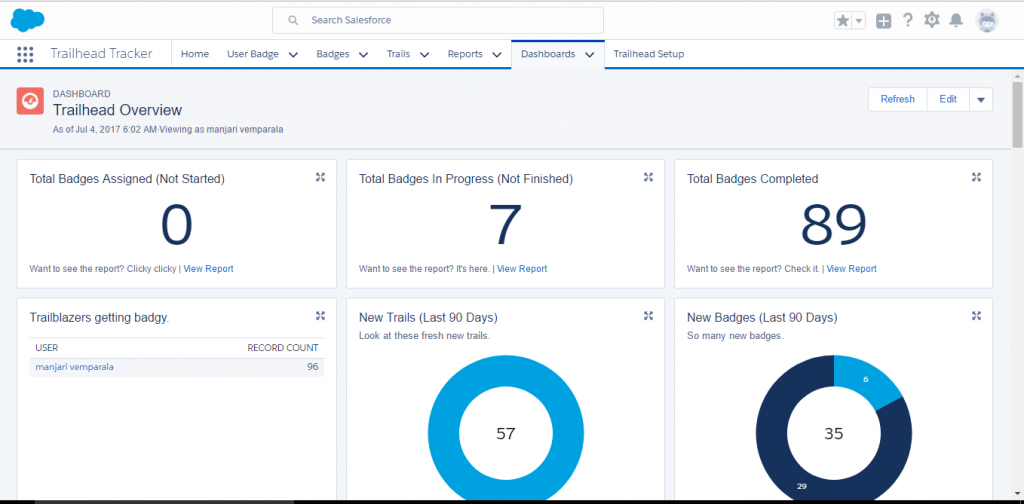The height and width of the screenshot is (504, 1024).
Task: Open more actions dropdown next to Edit
Action: click(x=981, y=100)
